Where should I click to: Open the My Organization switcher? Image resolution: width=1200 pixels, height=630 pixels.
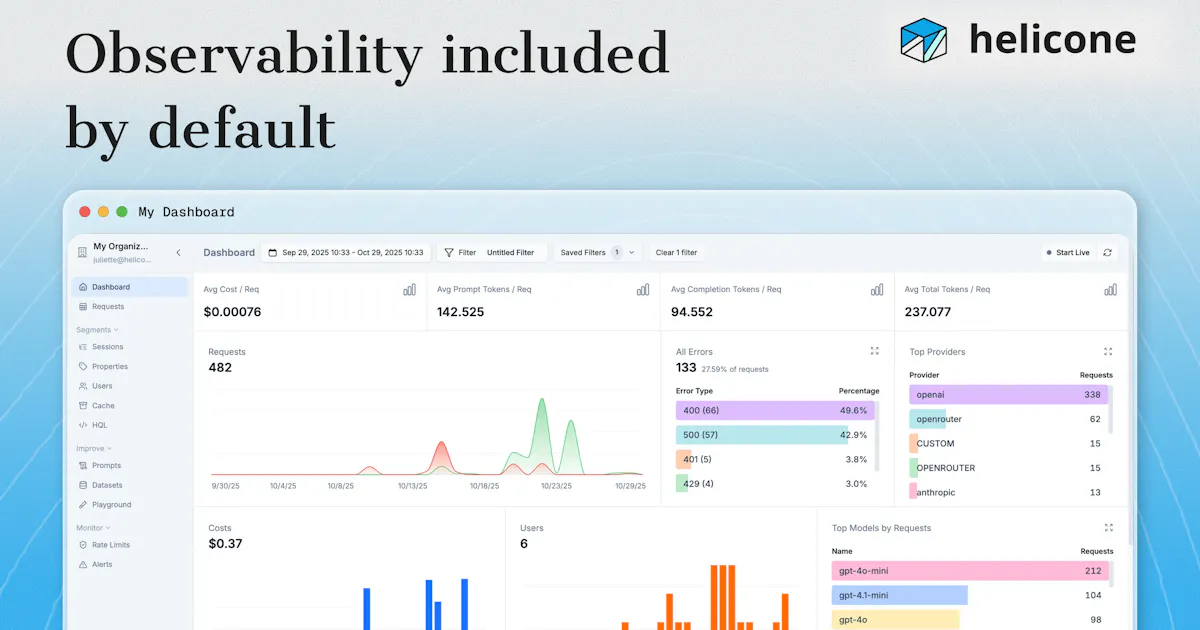point(121,252)
